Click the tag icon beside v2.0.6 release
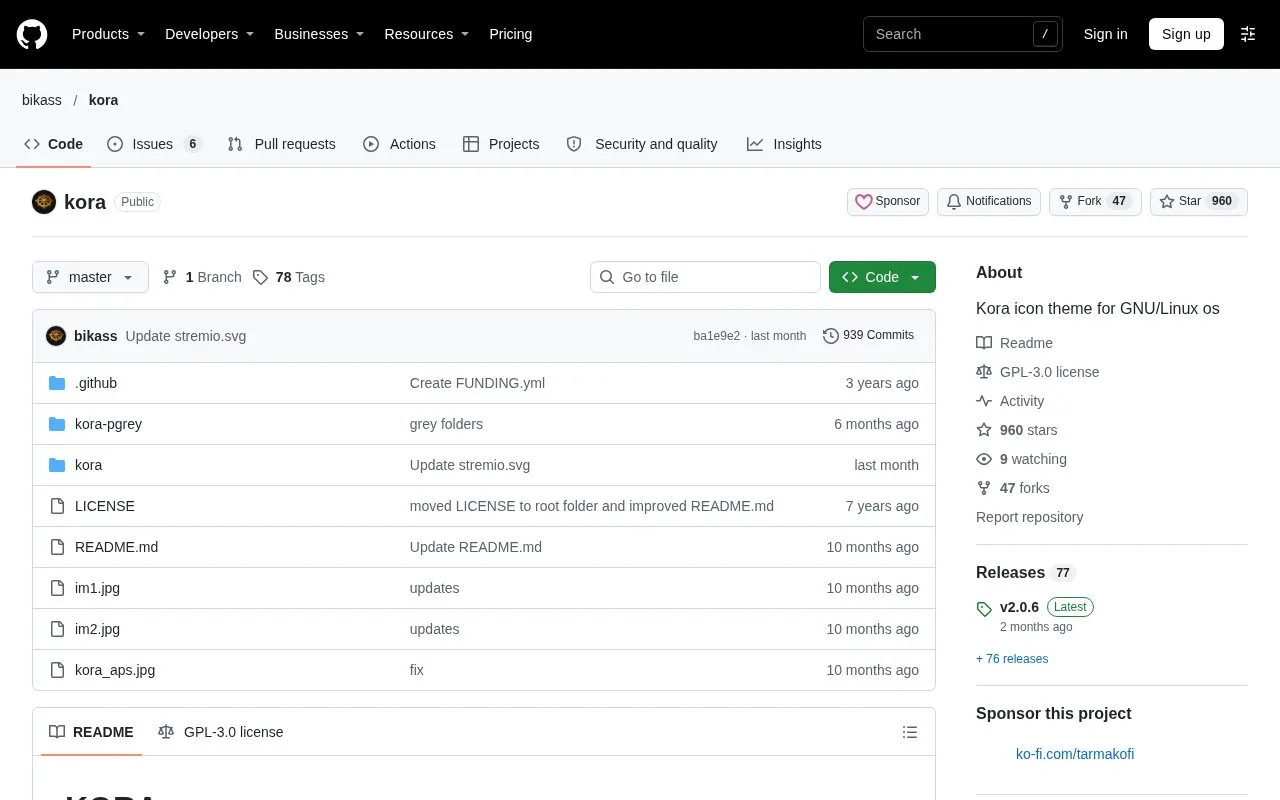1280x800 pixels. tap(984, 608)
